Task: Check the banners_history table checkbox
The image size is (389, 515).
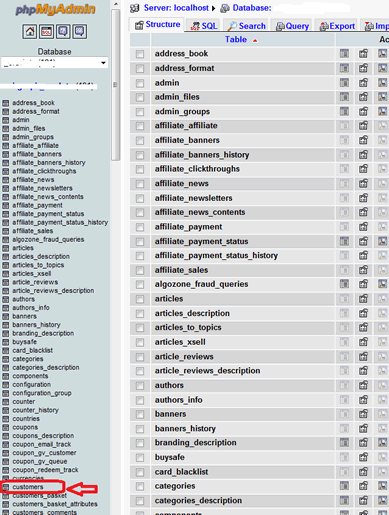Action: click(140, 429)
